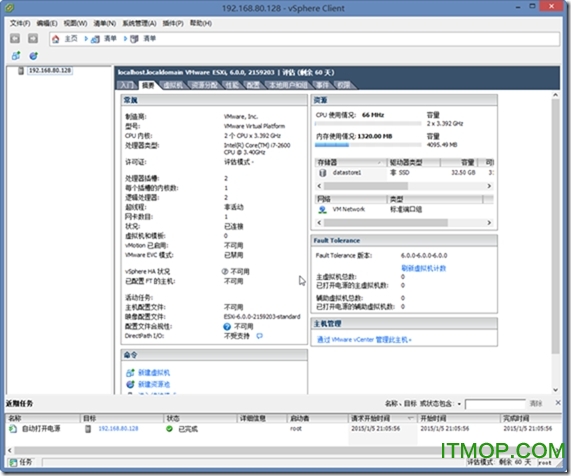
Task: Click main panel scroll down arrow
Action: point(555,390)
